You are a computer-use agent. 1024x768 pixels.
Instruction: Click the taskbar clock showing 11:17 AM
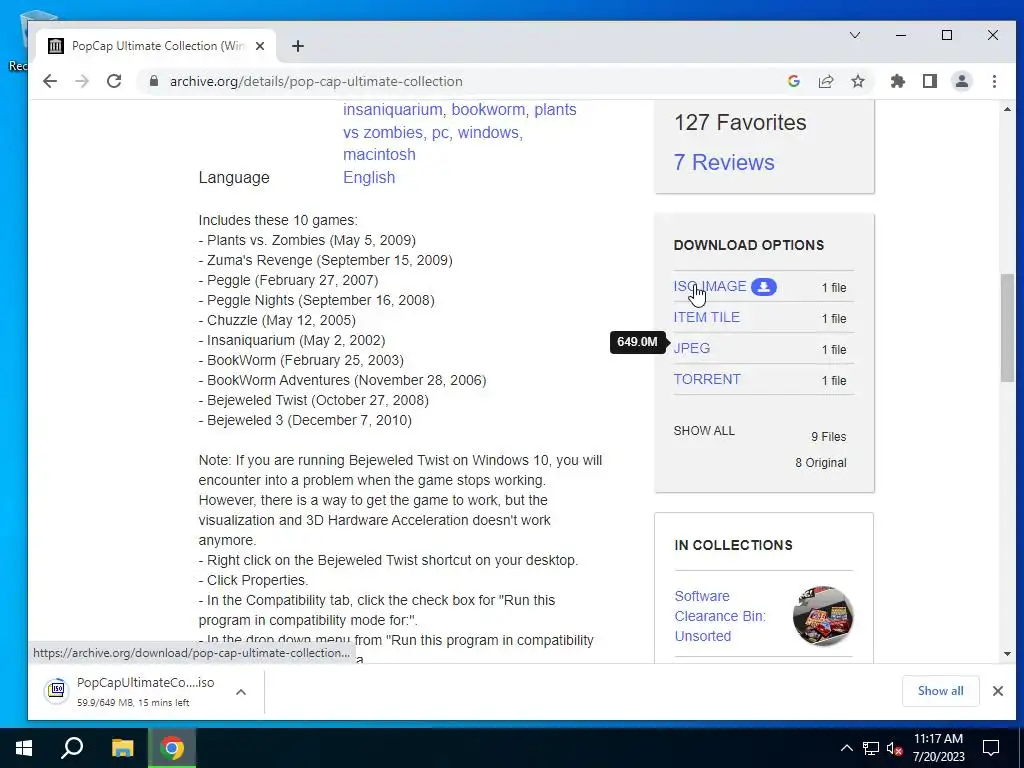pos(938,748)
